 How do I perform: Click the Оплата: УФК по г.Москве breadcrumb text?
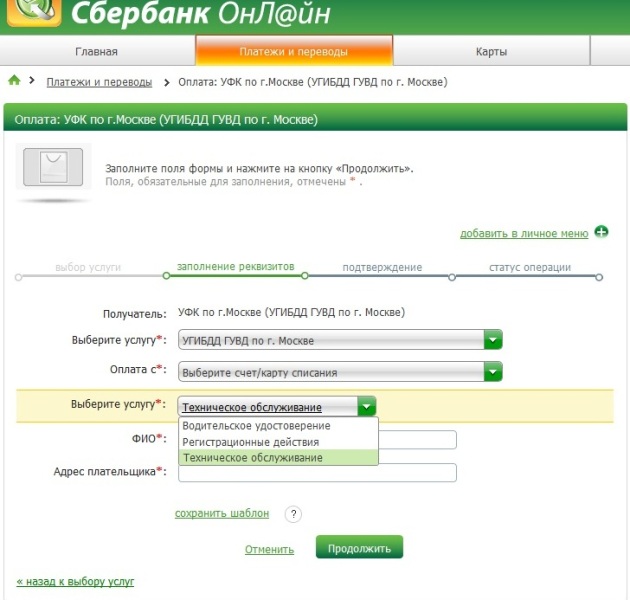coord(313,82)
